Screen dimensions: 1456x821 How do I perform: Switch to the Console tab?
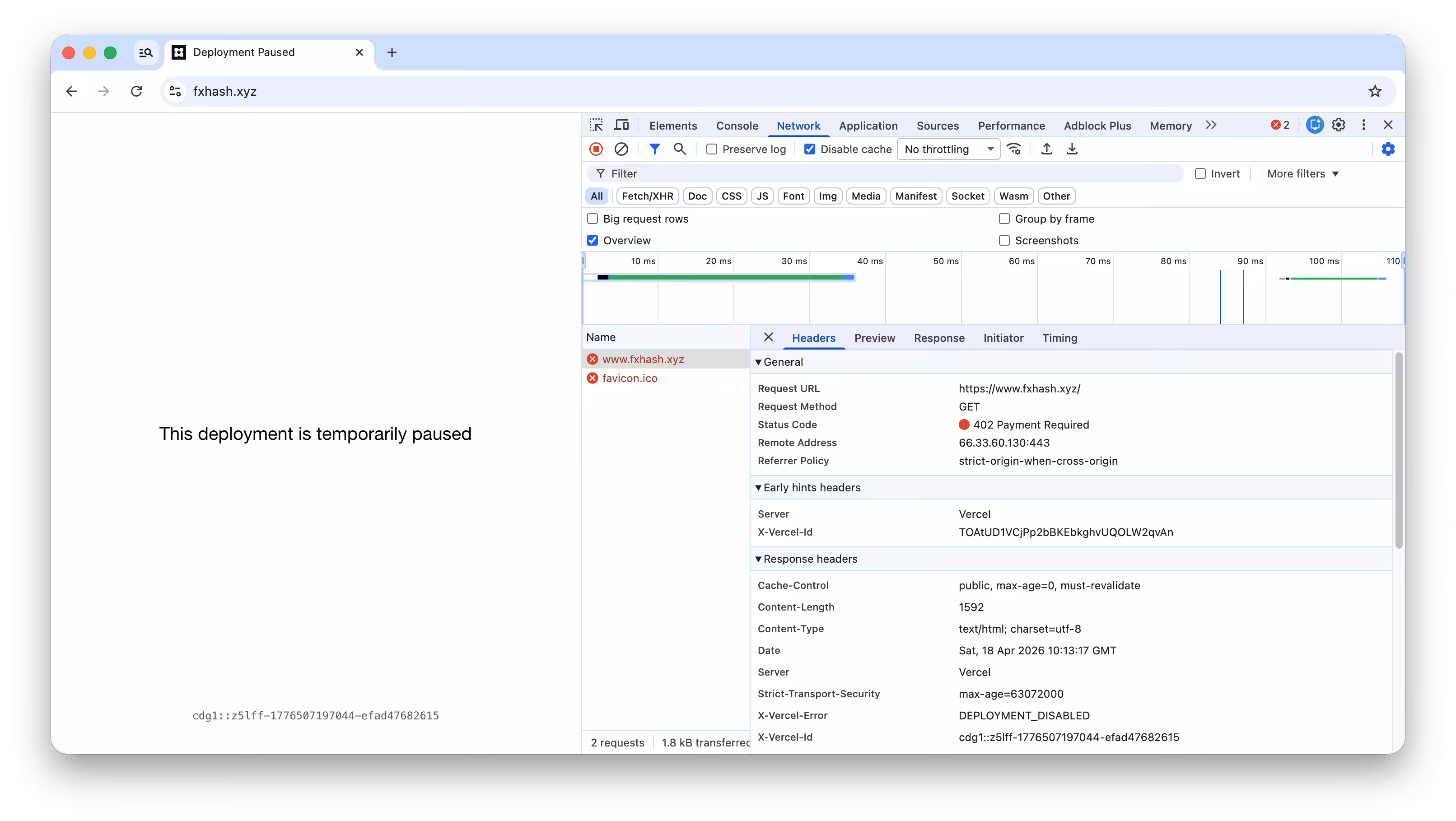[x=737, y=126]
